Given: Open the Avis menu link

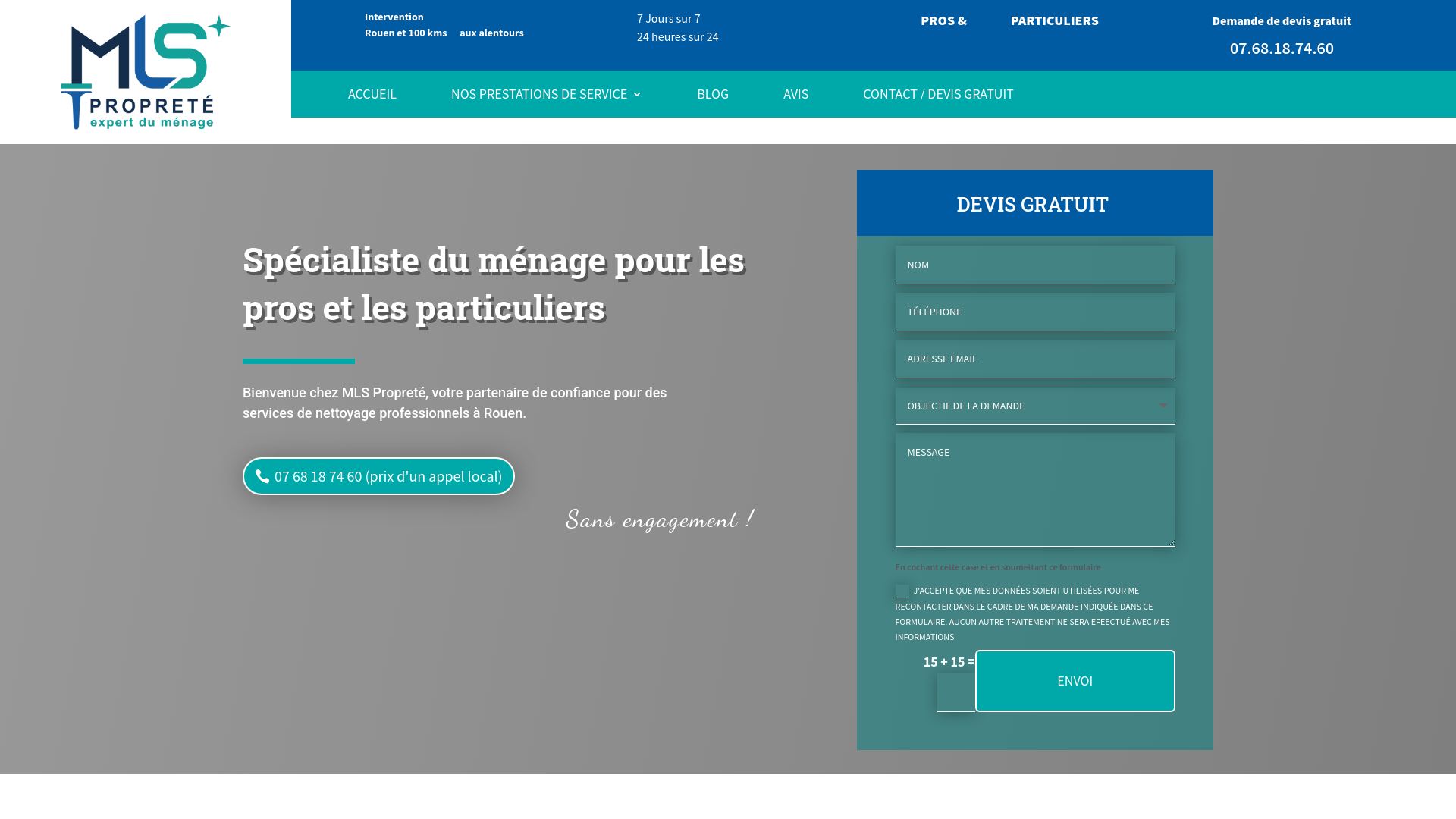Looking at the screenshot, I should (795, 94).
